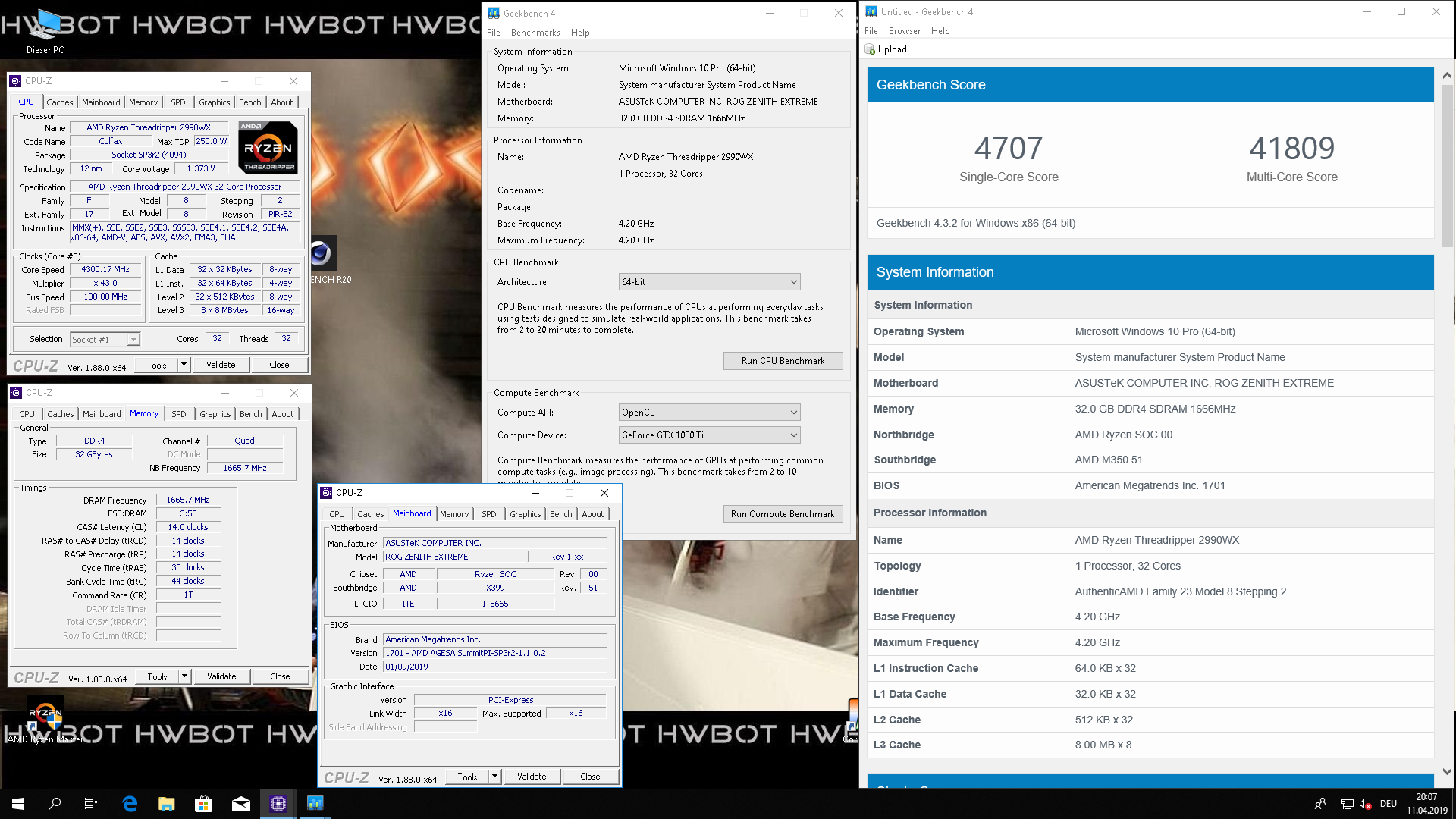Click the BIOS Version 1701 field
The width and height of the screenshot is (1456, 819).
tap(494, 653)
